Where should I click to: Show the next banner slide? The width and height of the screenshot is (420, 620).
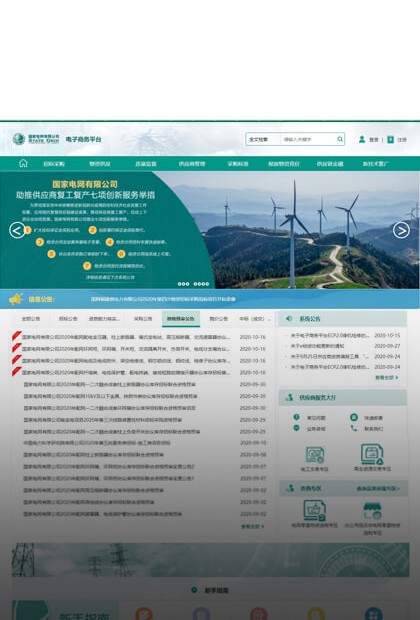click(x=401, y=230)
